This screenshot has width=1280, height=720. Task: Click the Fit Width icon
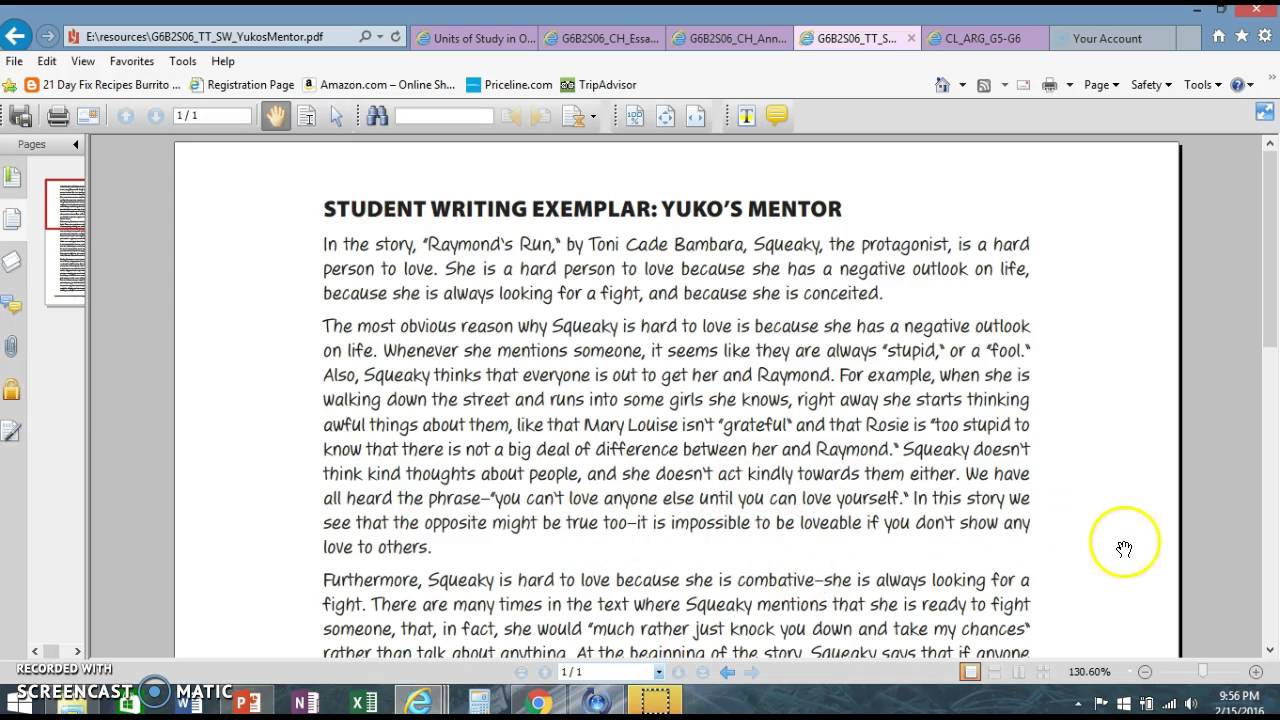tap(695, 116)
